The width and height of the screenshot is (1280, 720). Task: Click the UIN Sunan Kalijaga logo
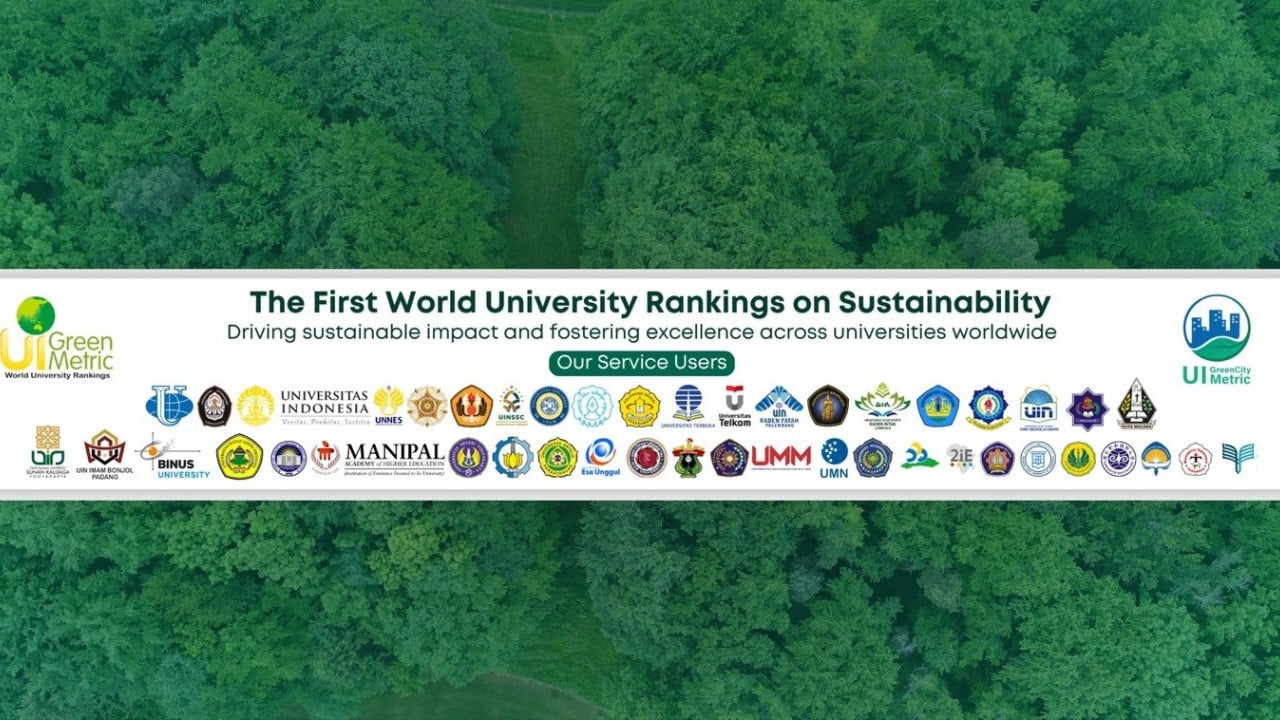[x=47, y=456]
